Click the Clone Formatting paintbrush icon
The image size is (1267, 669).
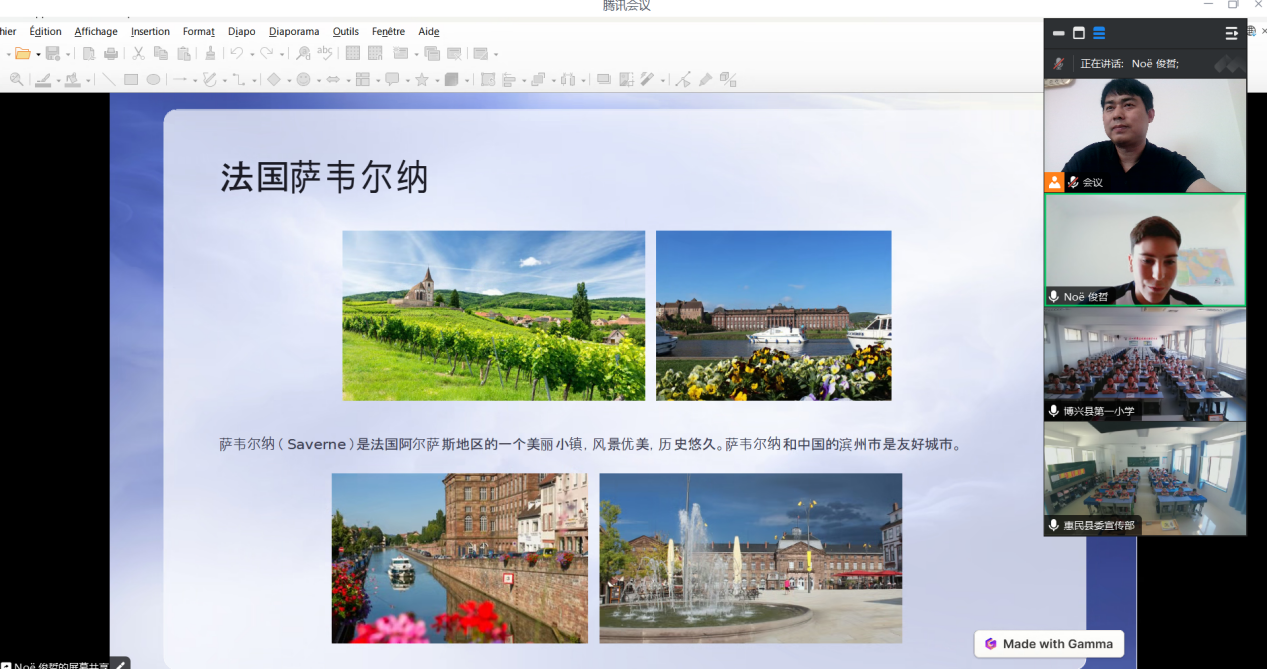click(210, 53)
